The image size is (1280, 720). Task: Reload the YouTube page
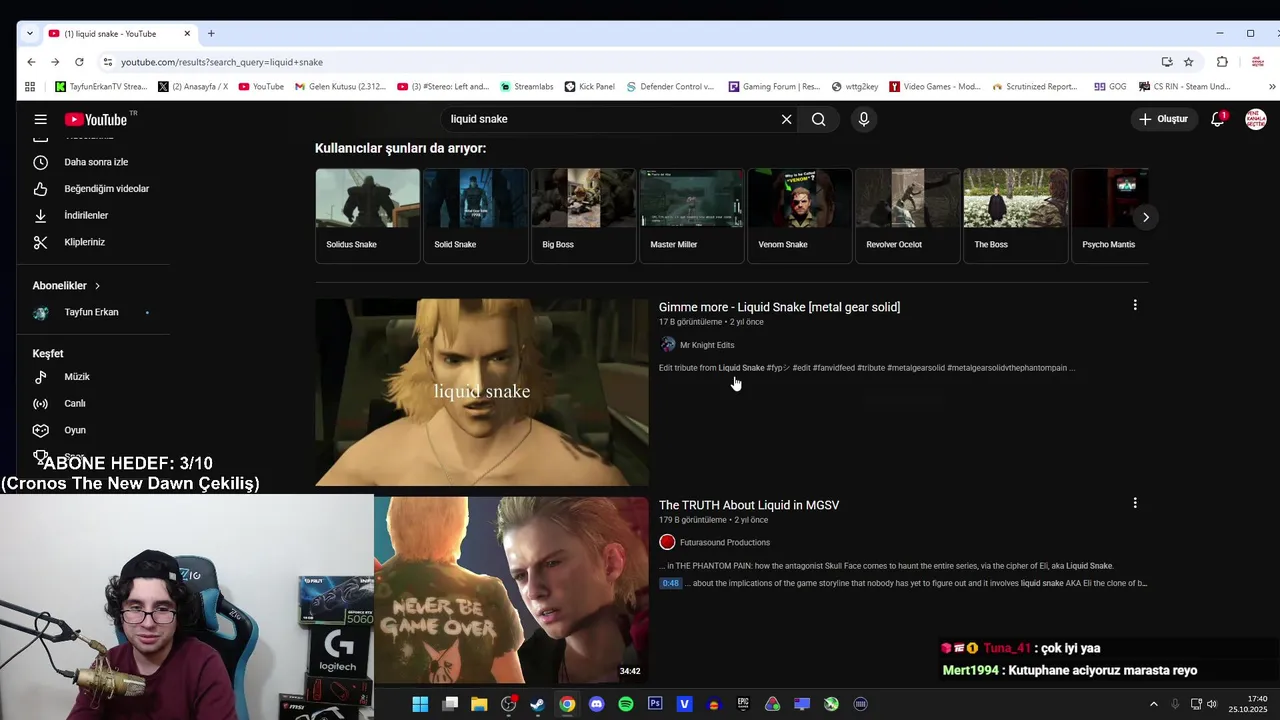79,62
